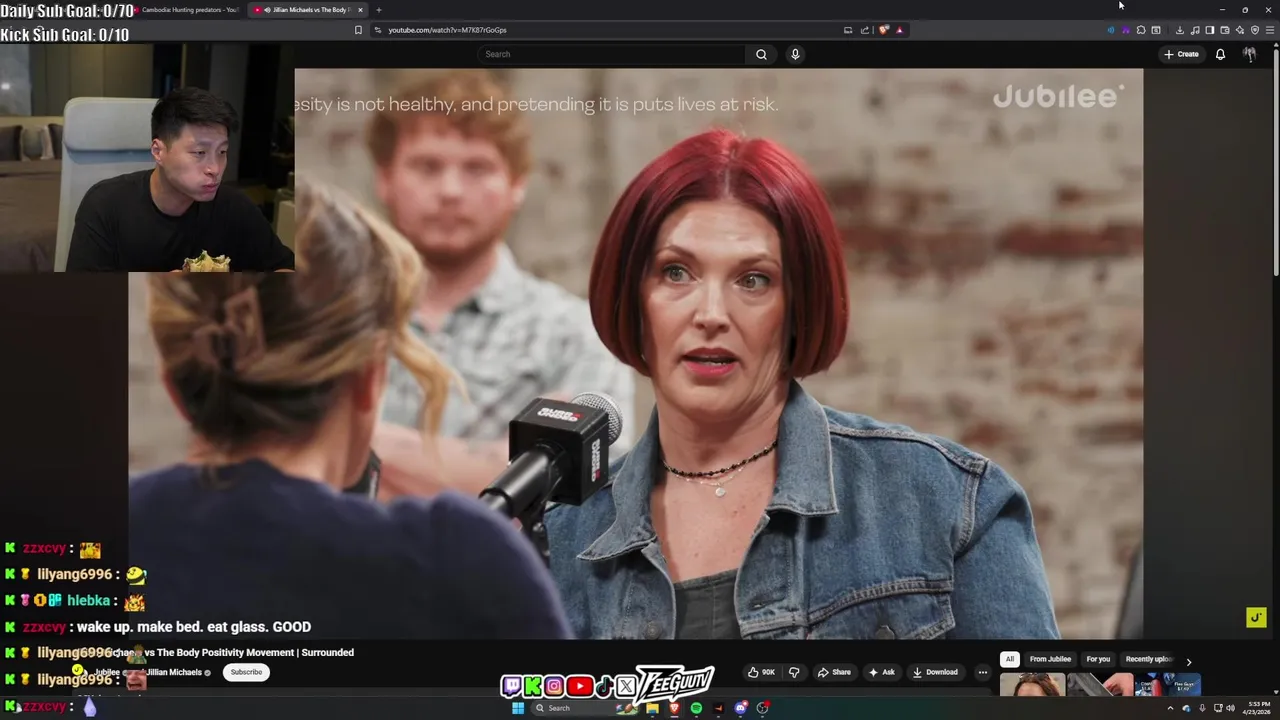Open the YouTube Create menu

(x=1181, y=54)
